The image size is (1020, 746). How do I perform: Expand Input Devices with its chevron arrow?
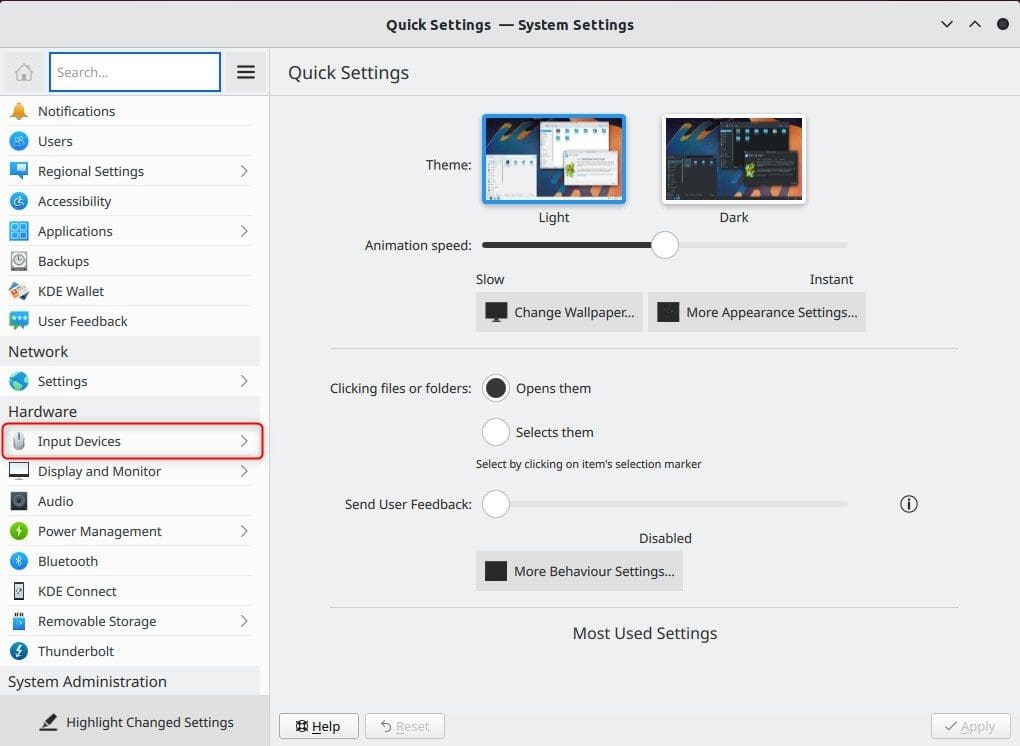(244, 441)
